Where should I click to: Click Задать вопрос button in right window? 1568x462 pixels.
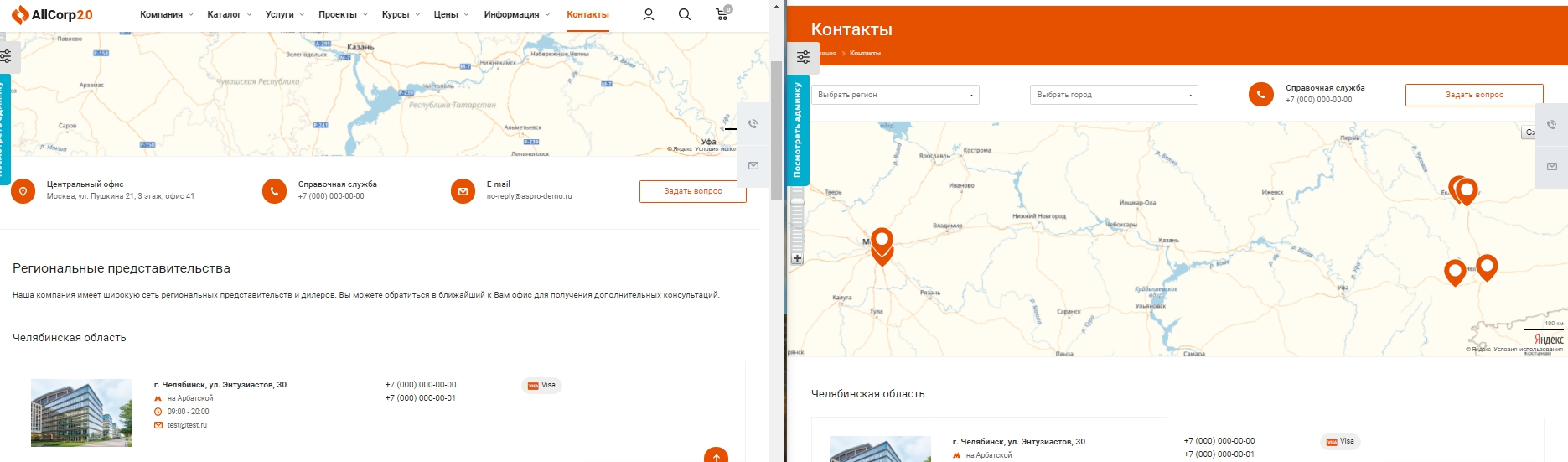1474,95
